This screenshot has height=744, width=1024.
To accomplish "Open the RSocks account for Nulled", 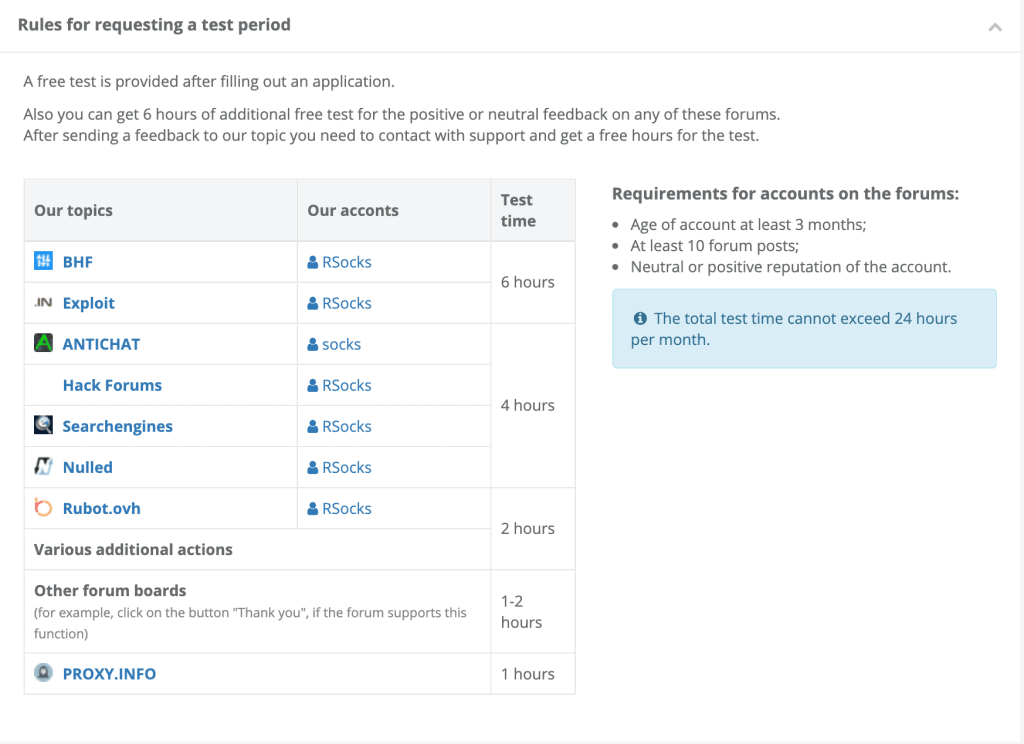I will tap(347, 468).
